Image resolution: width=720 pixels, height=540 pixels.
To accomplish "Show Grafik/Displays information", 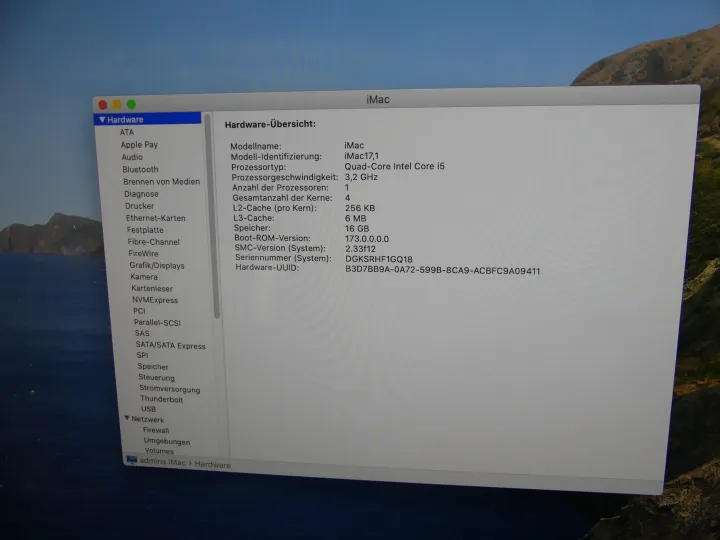I will pyautogui.click(x=157, y=265).
